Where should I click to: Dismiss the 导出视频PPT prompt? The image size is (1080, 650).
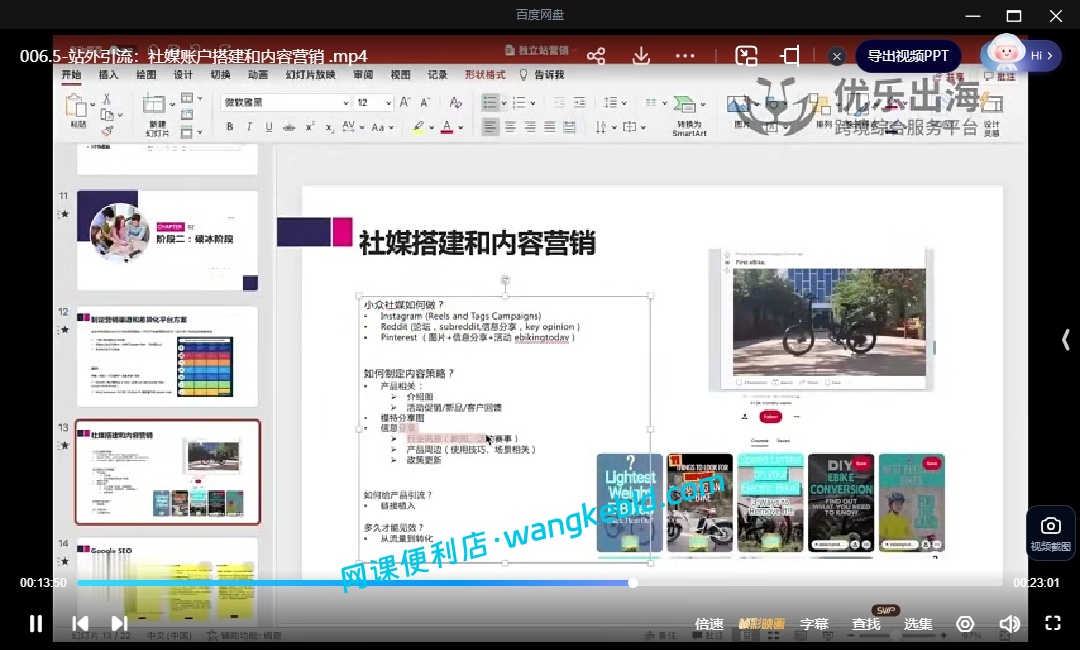[837, 56]
